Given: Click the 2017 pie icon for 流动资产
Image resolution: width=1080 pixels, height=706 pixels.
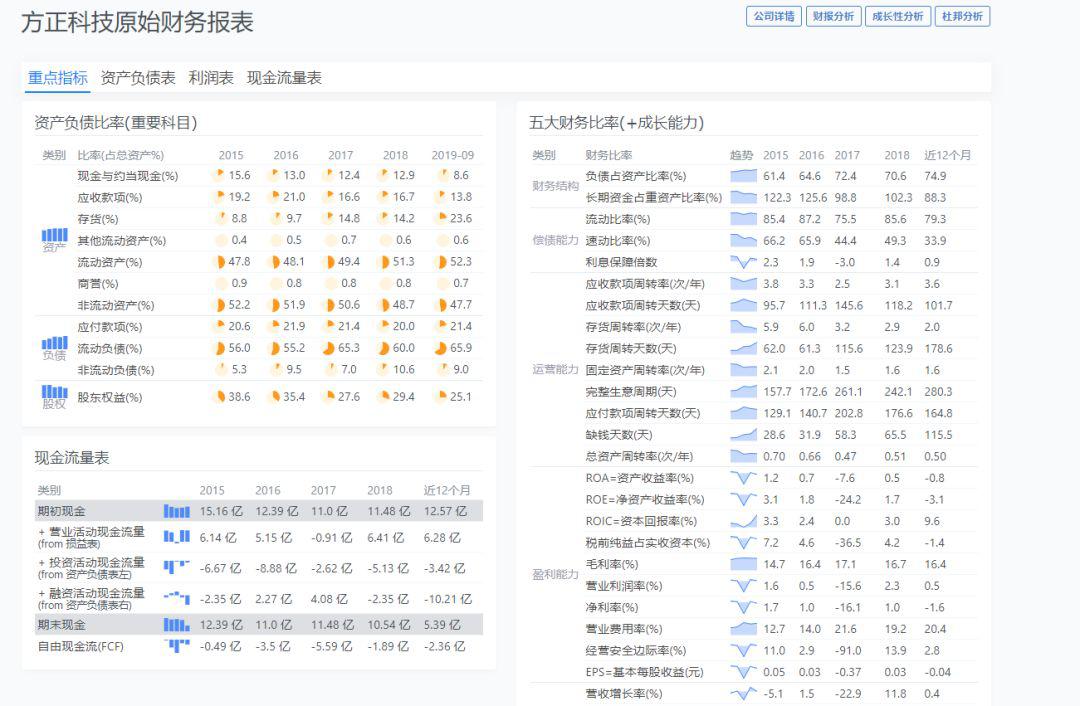Looking at the screenshot, I should tap(330, 262).
